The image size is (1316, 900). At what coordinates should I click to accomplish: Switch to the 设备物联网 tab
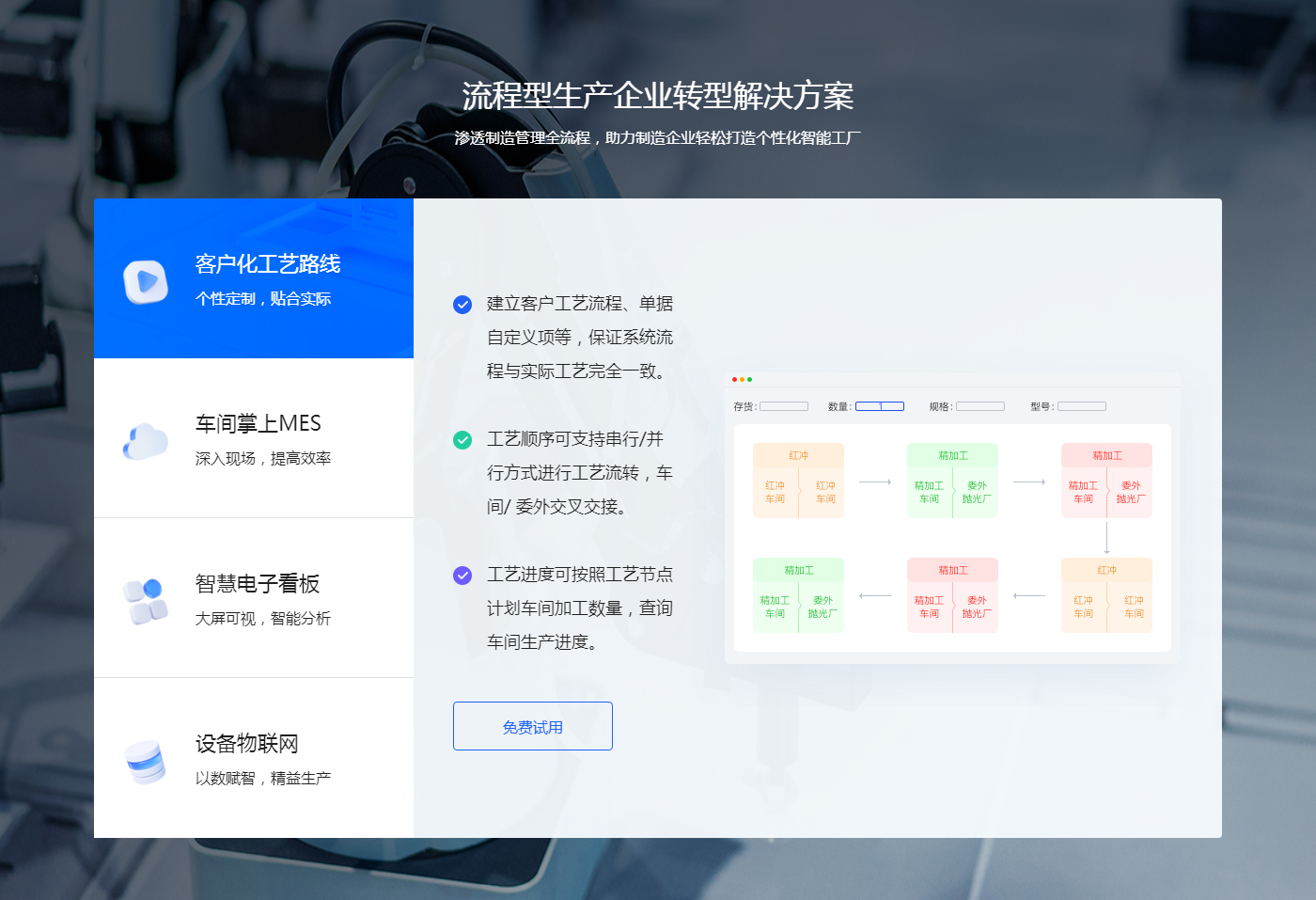pos(247,744)
